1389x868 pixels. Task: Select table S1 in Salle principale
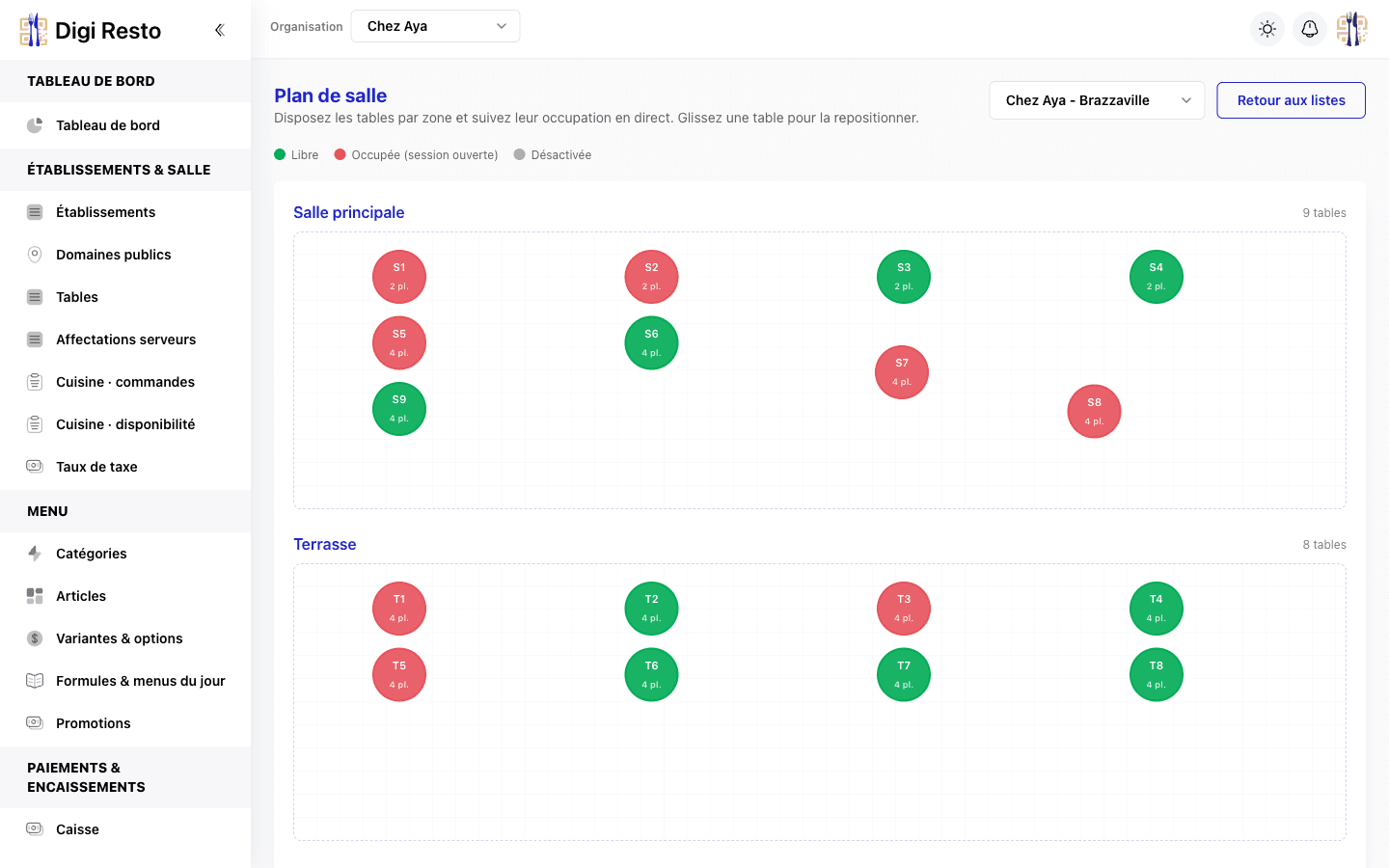point(399,277)
